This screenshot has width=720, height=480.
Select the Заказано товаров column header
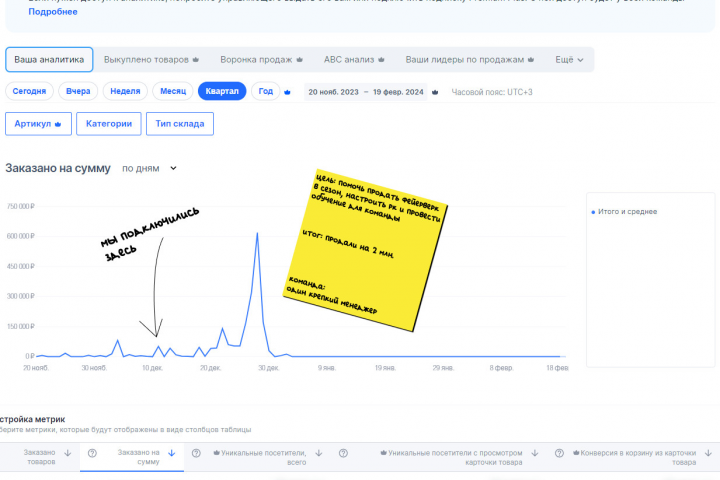point(39,457)
